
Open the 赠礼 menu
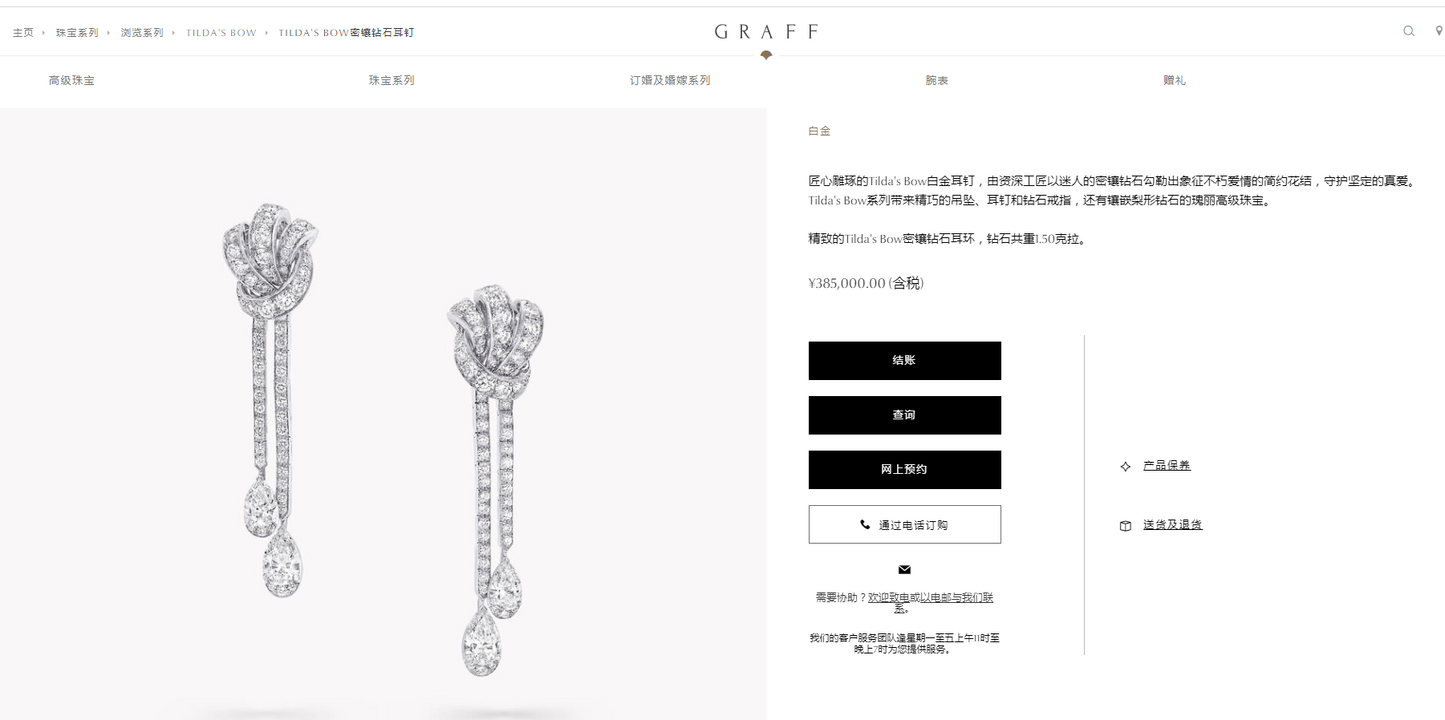1174,80
